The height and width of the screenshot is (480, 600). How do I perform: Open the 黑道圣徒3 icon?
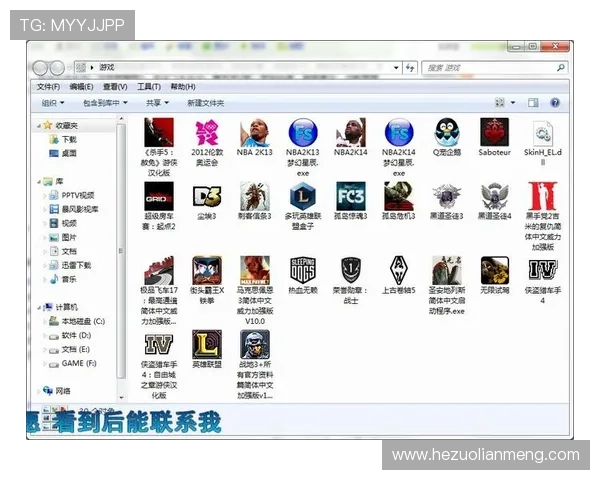[x=447, y=196]
